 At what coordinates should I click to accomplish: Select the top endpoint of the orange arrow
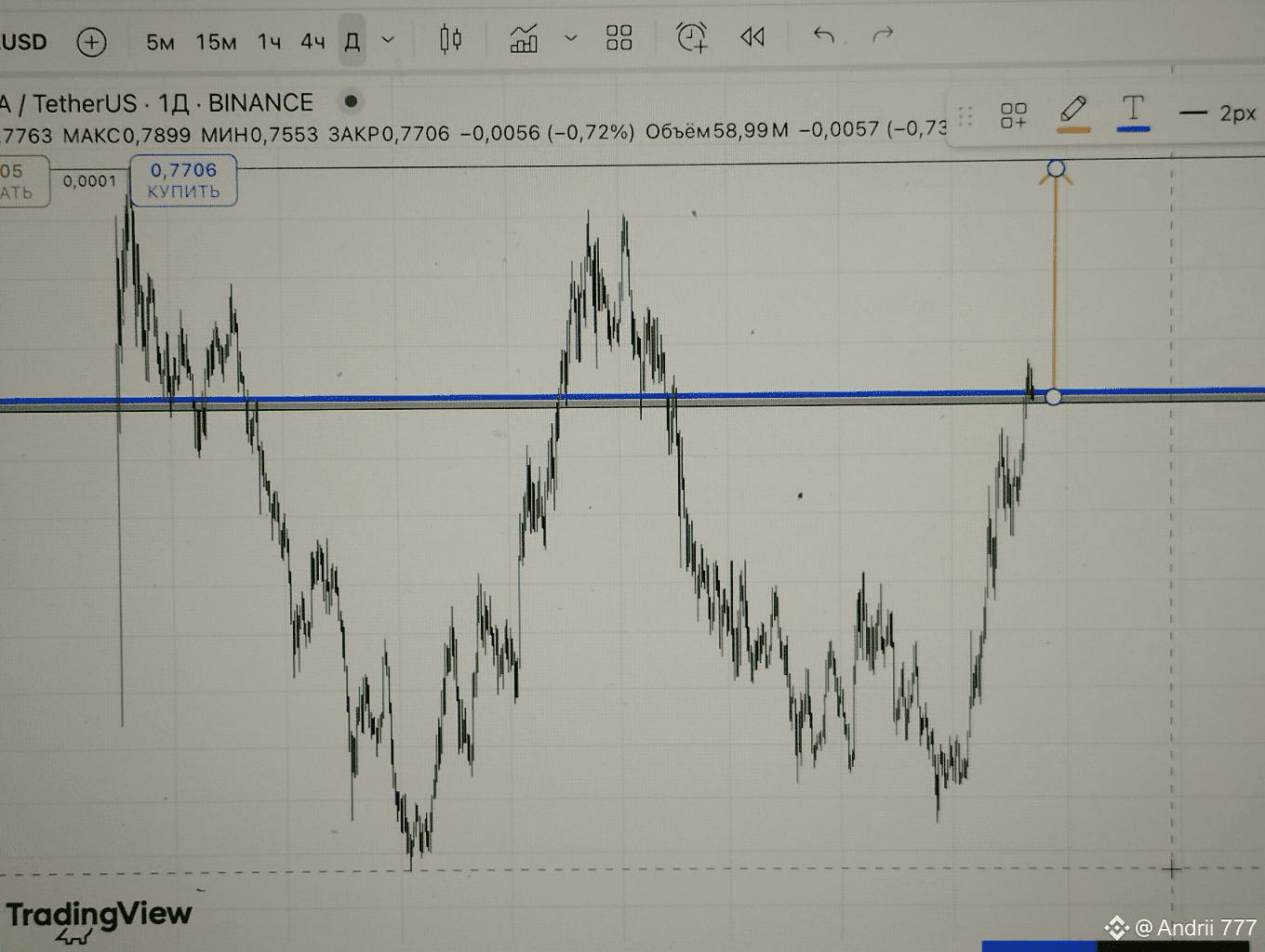click(x=1056, y=168)
